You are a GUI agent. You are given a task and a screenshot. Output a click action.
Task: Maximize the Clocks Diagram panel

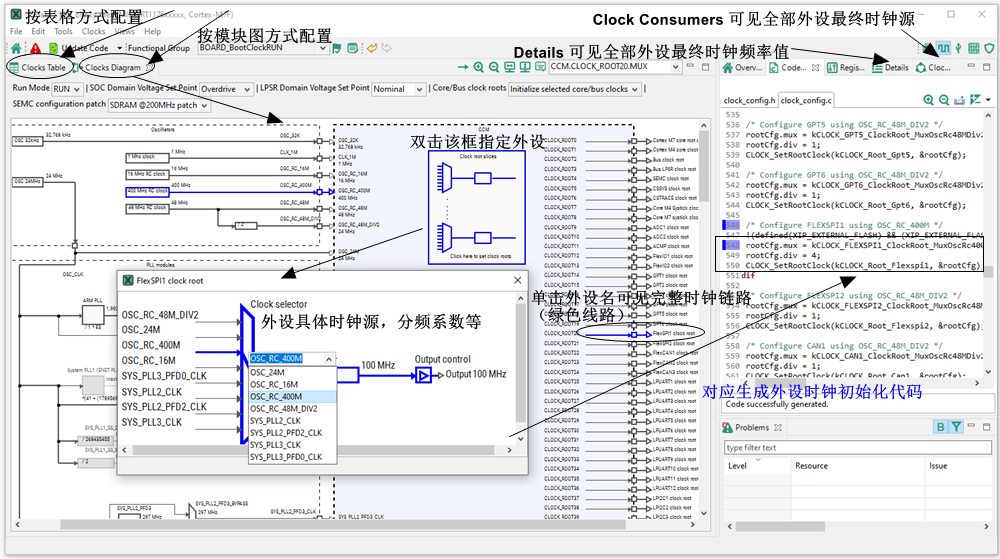tap(705, 66)
